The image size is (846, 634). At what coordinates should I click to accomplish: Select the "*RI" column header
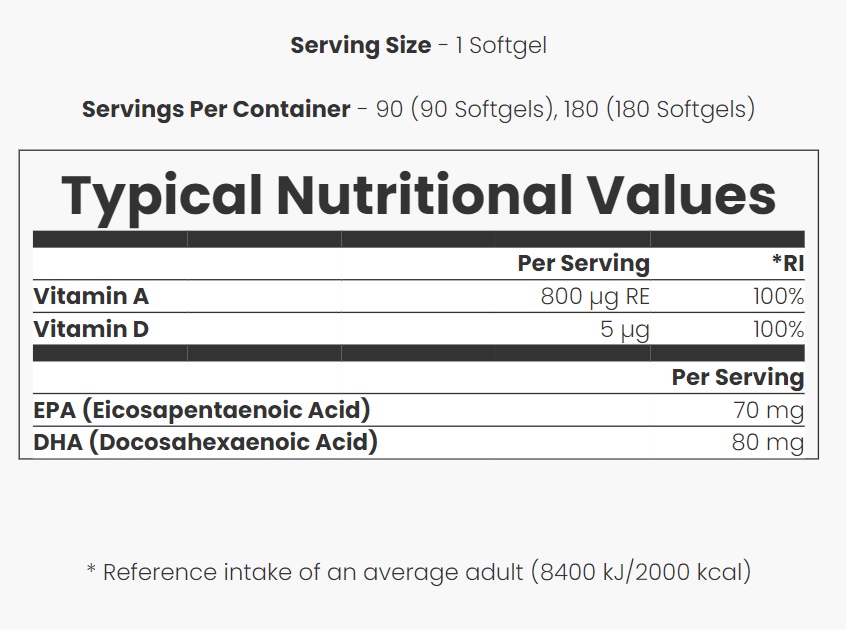point(787,263)
